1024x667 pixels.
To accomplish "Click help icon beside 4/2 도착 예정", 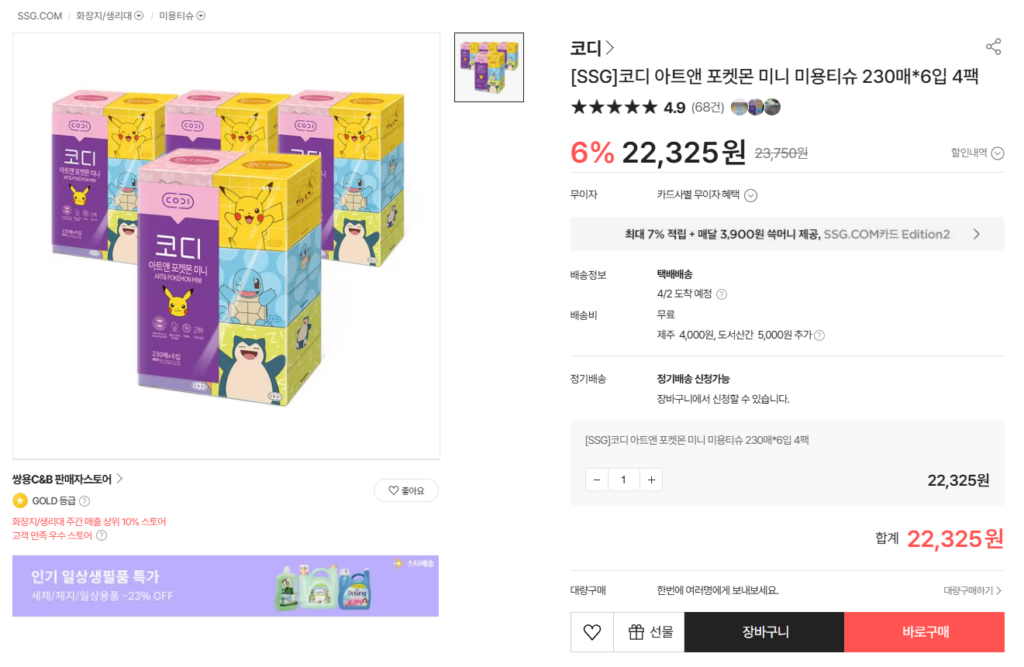I will coord(722,295).
